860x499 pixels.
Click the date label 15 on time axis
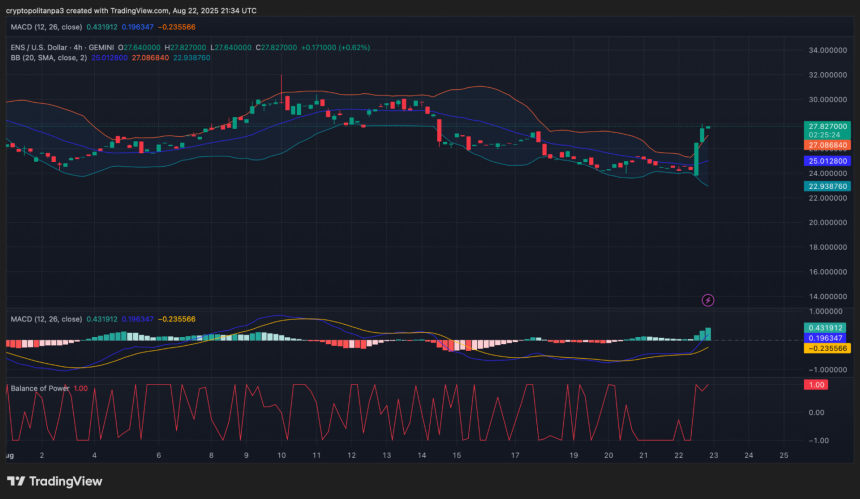456,455
